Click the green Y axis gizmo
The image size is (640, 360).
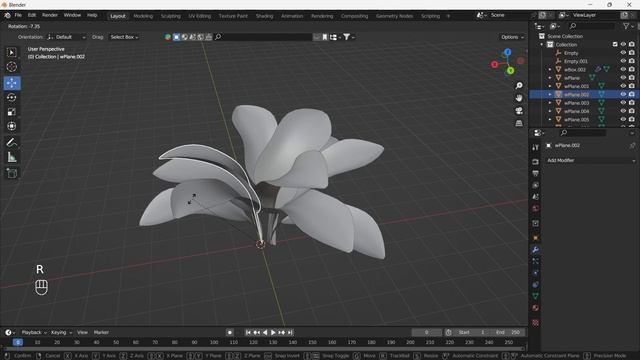(x=510, y=71)
